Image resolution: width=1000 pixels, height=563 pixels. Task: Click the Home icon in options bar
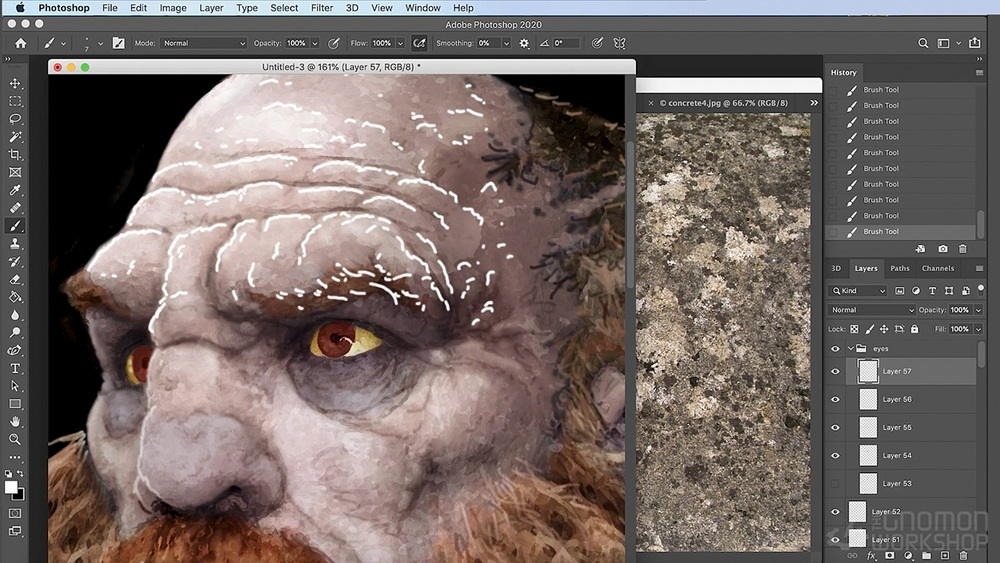click(x=20, y=43)
